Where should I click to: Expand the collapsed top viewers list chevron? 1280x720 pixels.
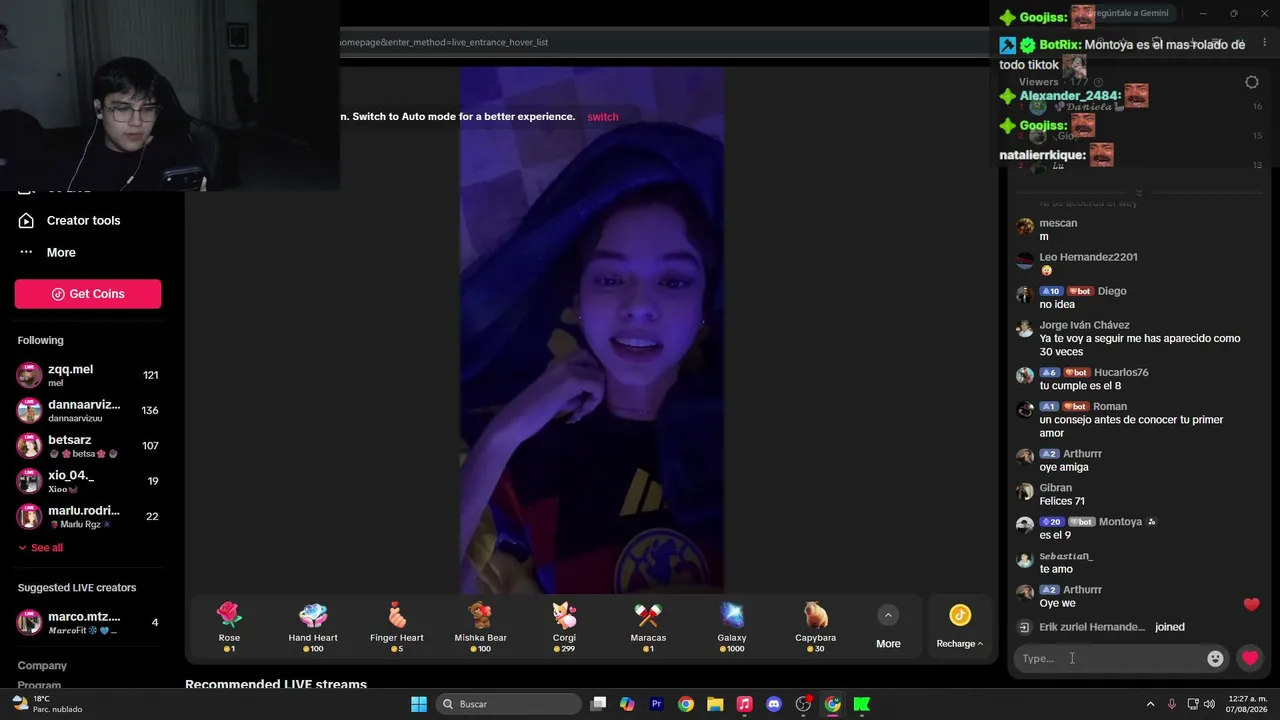point(1138,193)
